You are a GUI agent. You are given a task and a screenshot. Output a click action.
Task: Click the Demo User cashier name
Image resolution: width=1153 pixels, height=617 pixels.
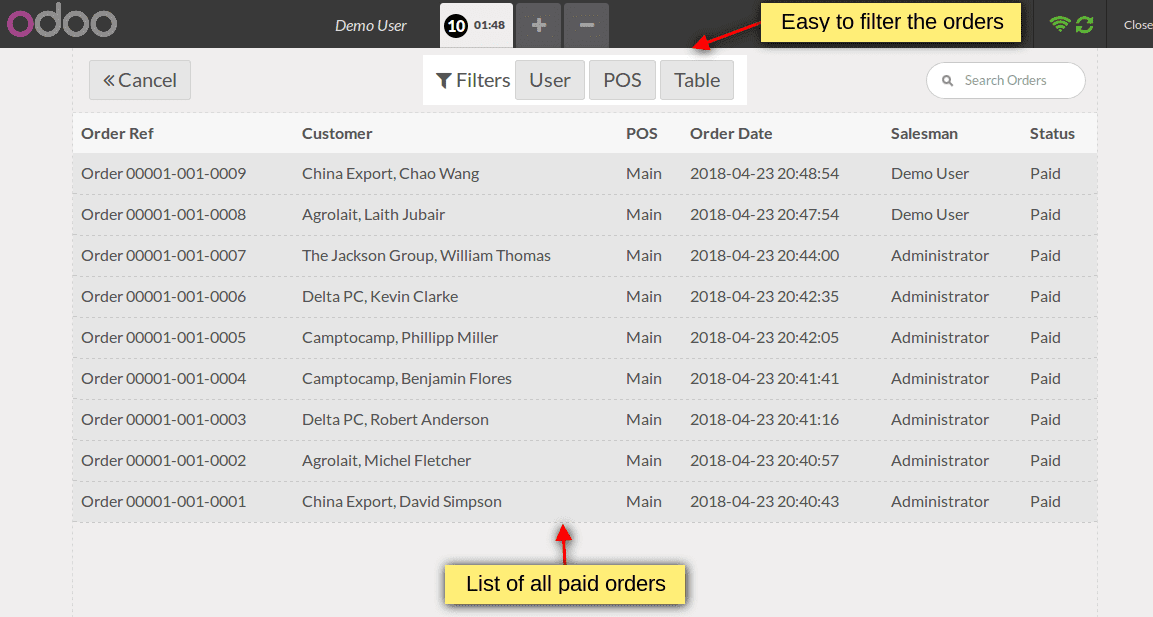pos(371,25)
